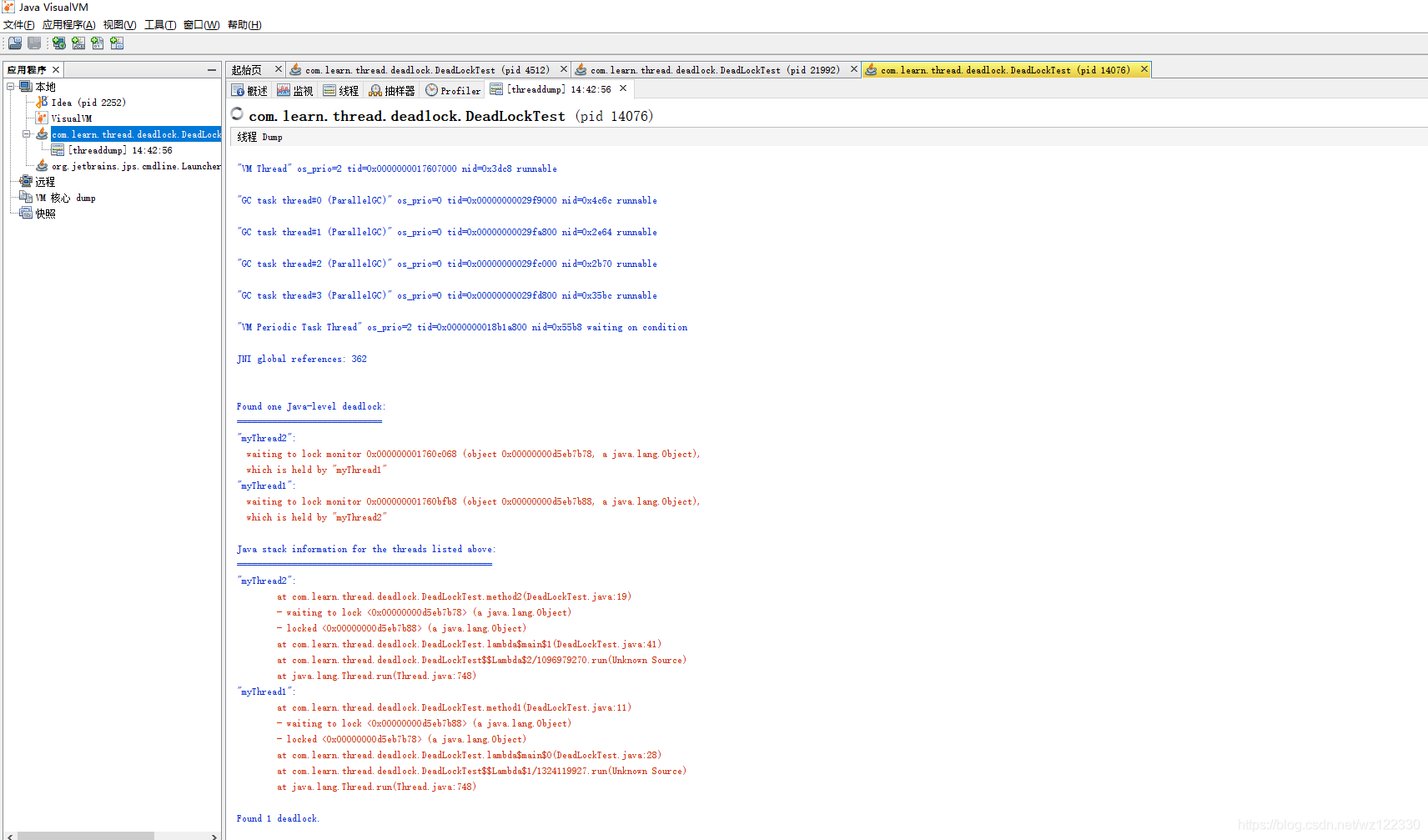Select org.jetbrains.jps.cmdline.Launcher in tree
Screen dimensions: 1428x840
(136, 166)
